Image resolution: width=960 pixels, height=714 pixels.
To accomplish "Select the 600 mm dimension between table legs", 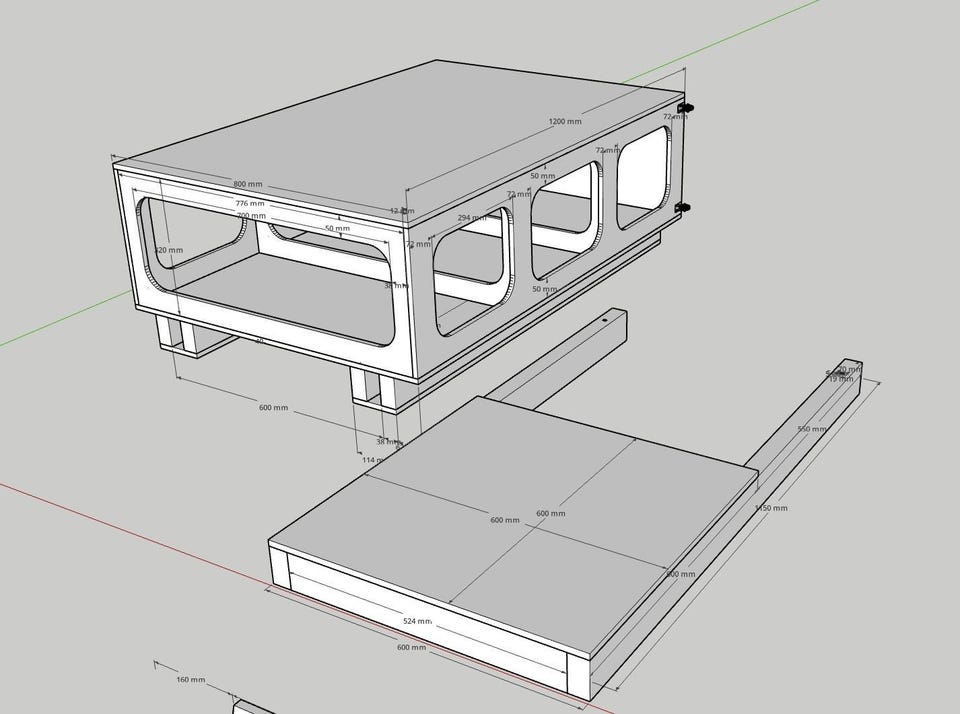I will (x=273, y=407).
